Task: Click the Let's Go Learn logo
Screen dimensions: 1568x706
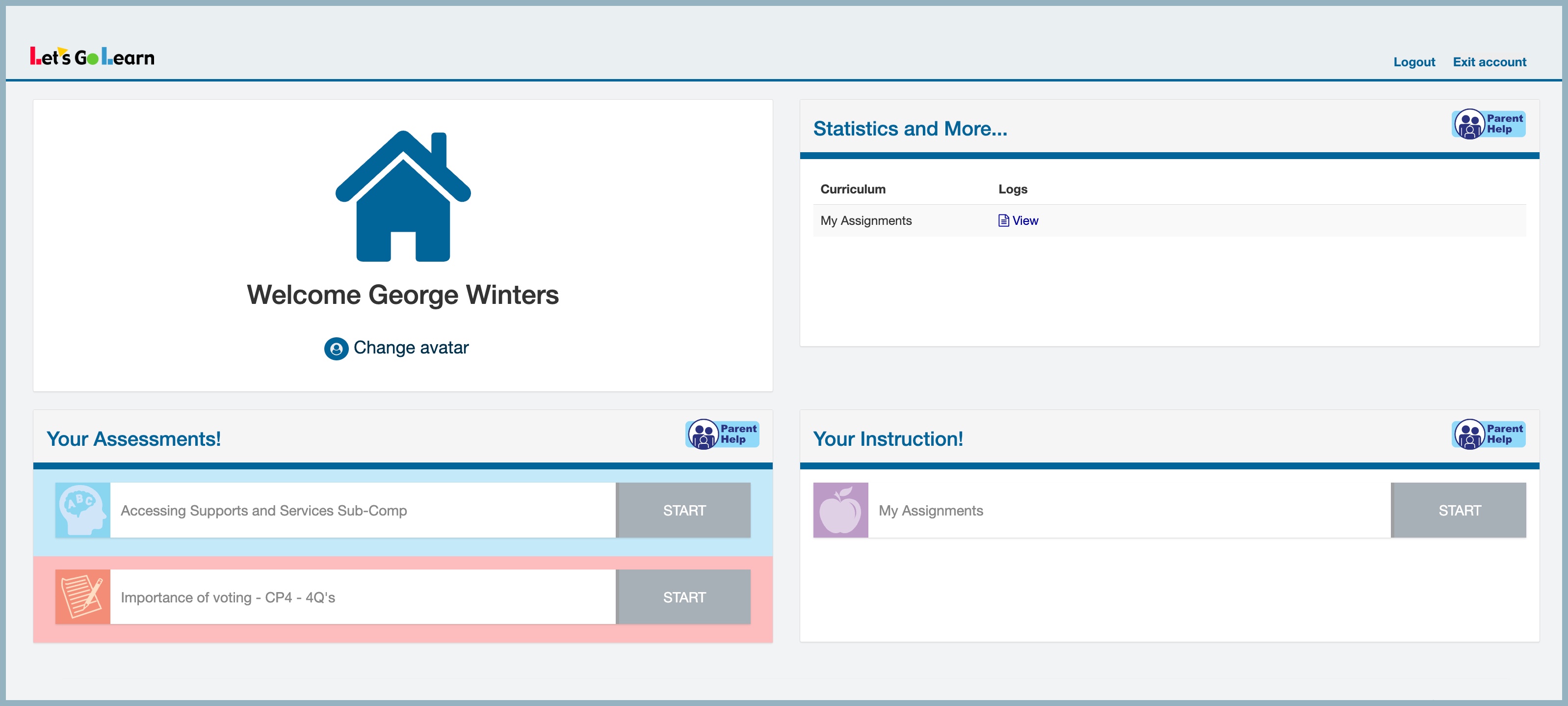Action: coord(93,56)
